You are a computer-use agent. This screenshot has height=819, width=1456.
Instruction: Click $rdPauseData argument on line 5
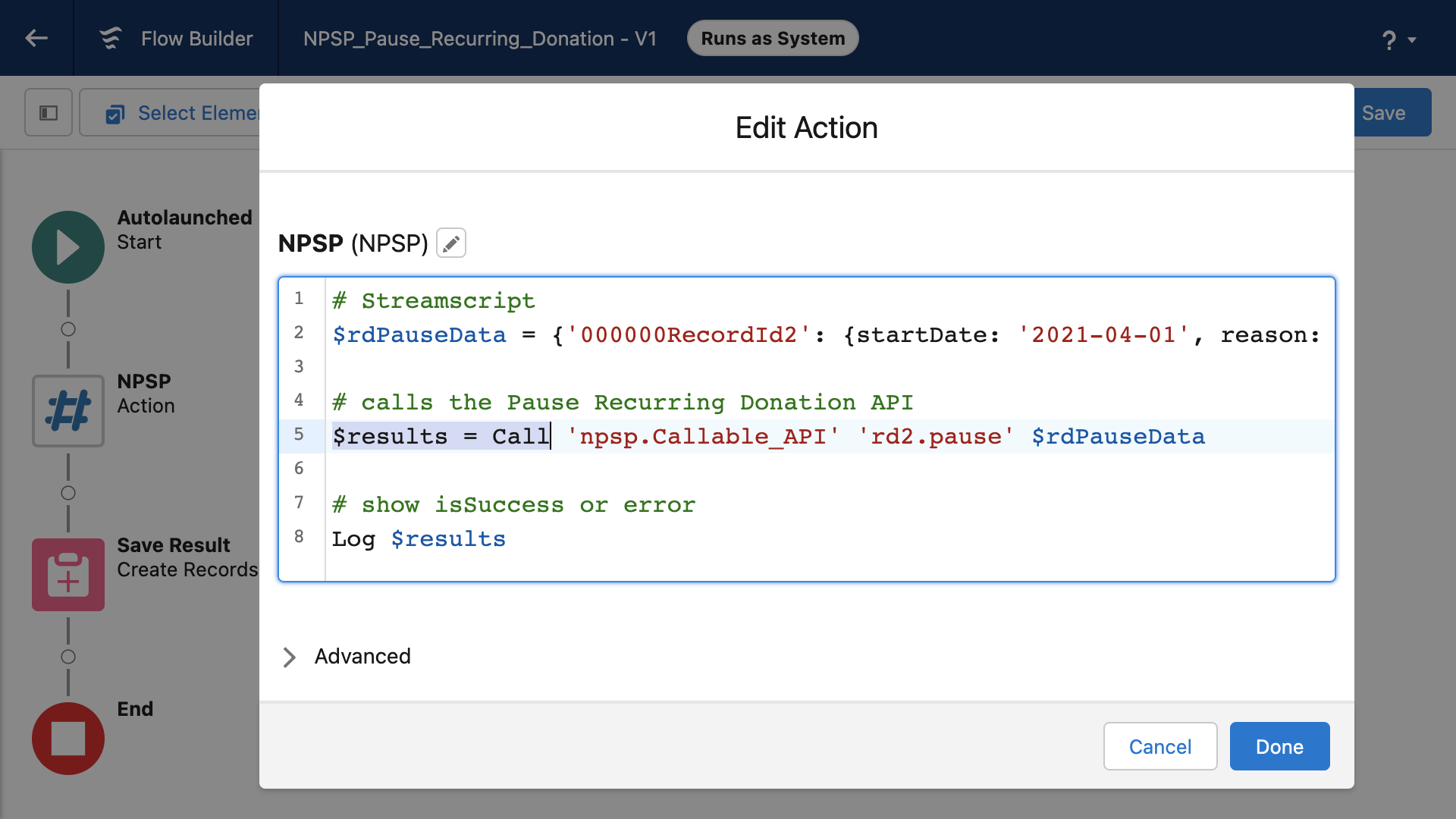pyautogui.click(x=1118, y=437)
